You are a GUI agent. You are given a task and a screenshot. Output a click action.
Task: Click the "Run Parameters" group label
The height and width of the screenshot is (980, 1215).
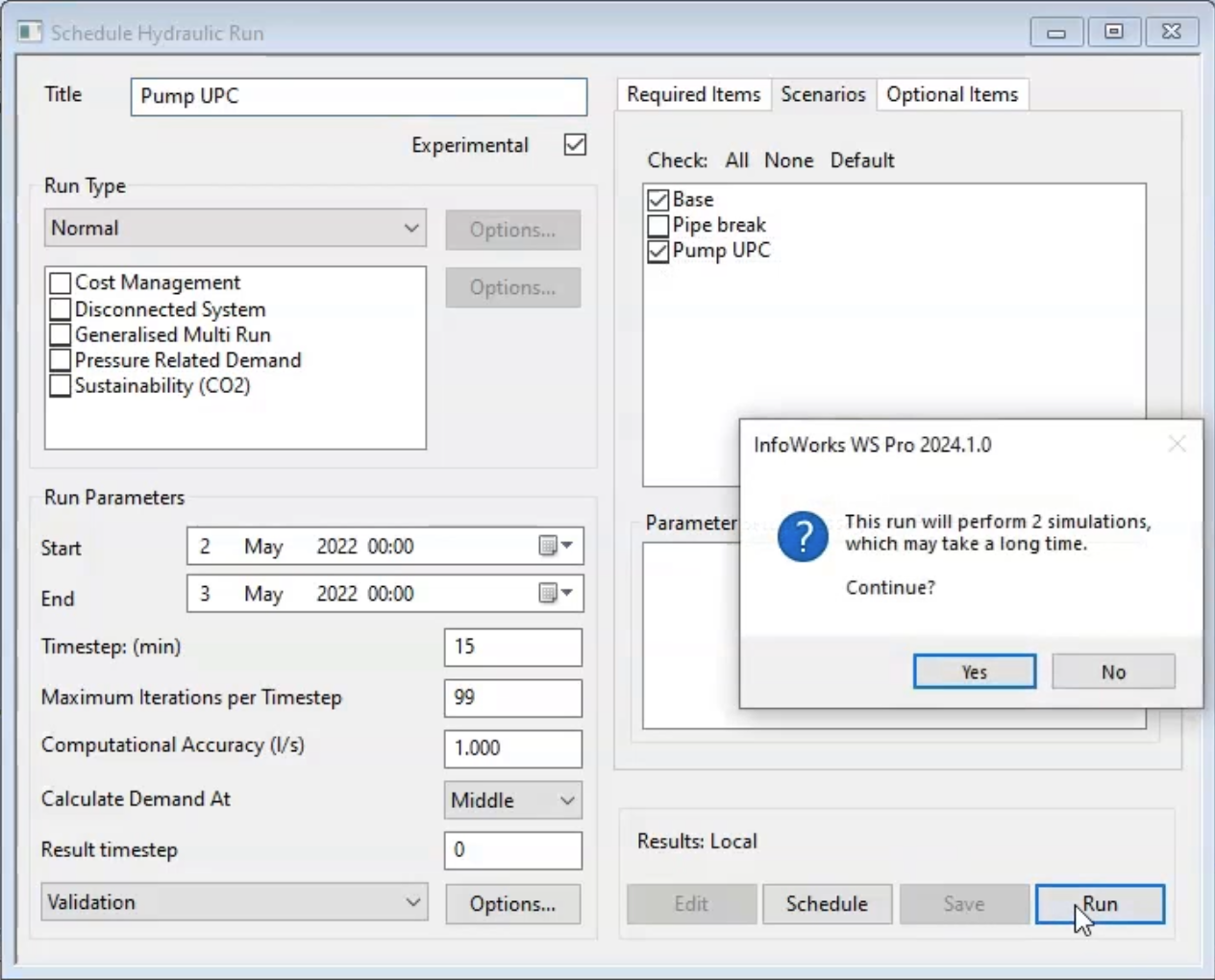114,498
